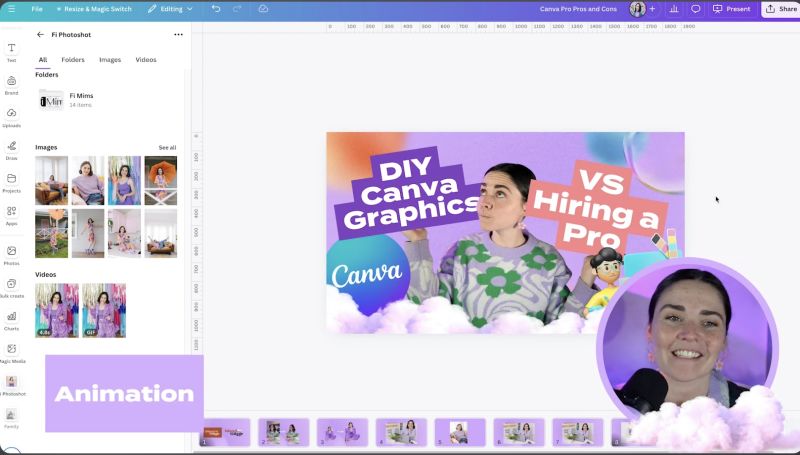Select the DIY Canva Graphics text
800x455 pixels.
(408, 193)
